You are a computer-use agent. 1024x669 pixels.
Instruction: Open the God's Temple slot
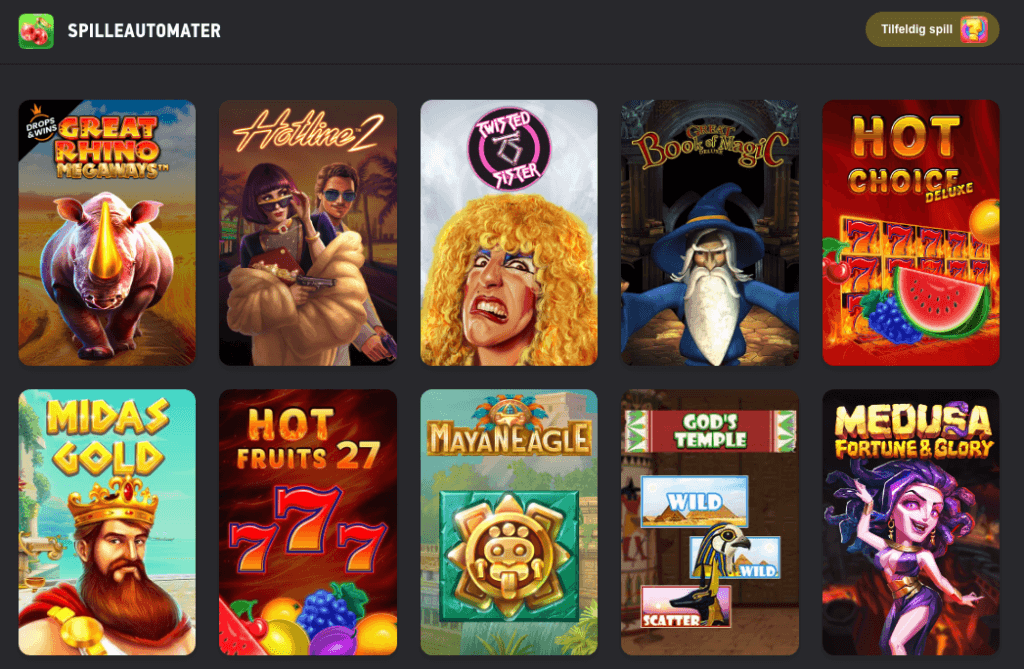tap(710, 522)
